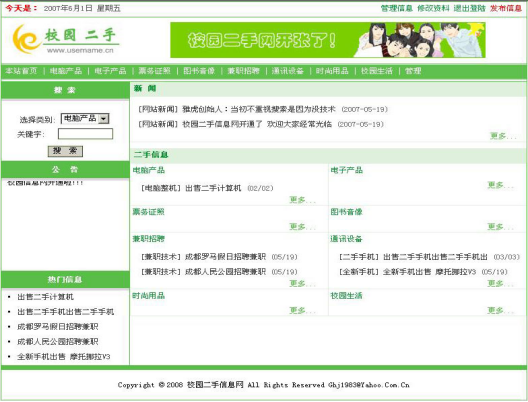Open news 校园二手信息网开通了

(257, 124)
